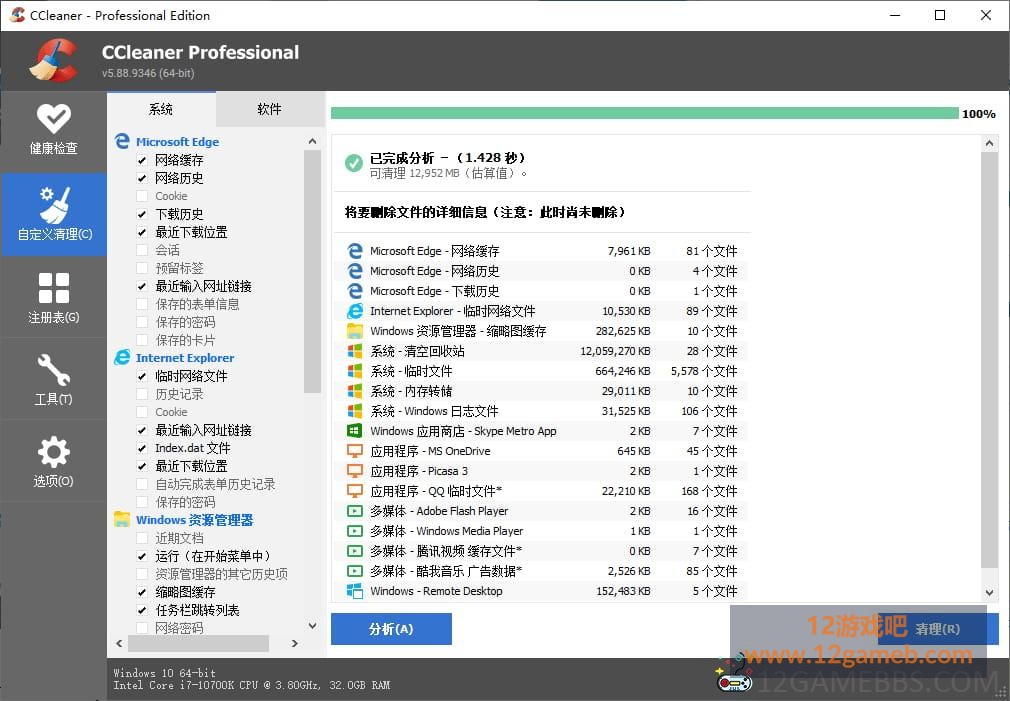This screenshot has width=1010, height=701.
Task: Click the 系统 - 清空回收站 row
Action: [x=542, y=351]
